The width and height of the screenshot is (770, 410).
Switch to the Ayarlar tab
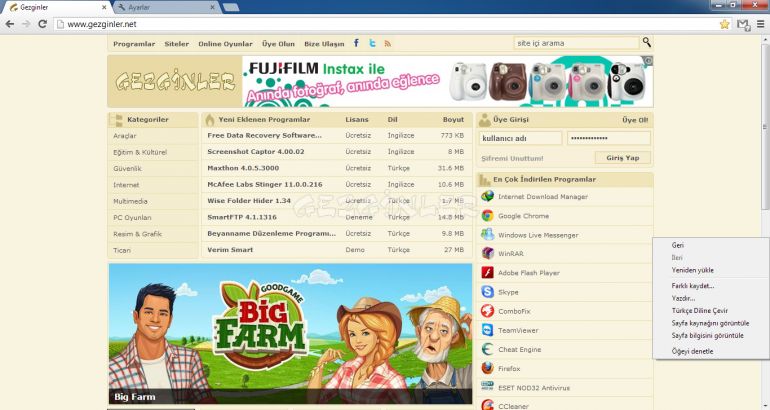click(165, 7)
